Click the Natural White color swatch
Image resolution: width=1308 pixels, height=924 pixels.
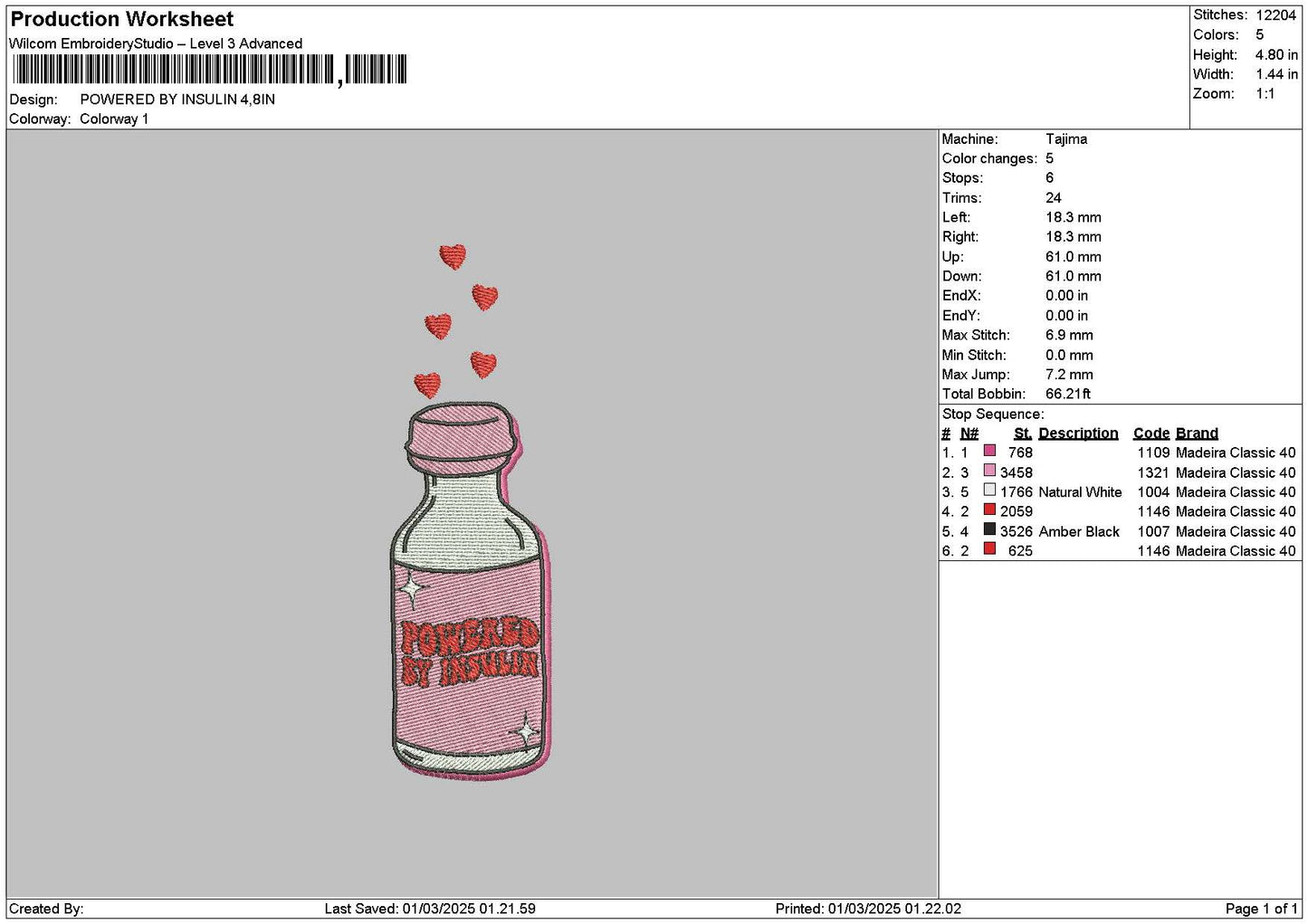tap(989, 491)
